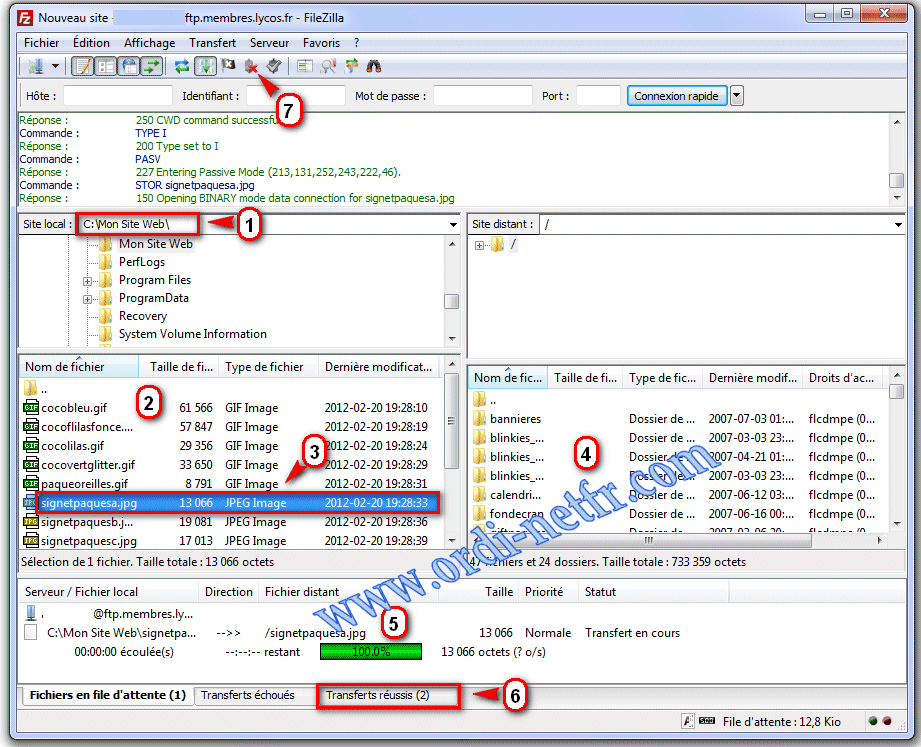The height and width of the screenshot is (747, 921).
Task: Toggle directory comparison in the toolbar
Action: pos(328,66)
